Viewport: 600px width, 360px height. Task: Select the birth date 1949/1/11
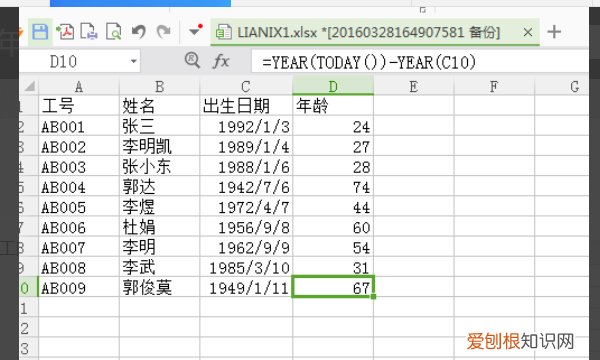[x=246, y=288]
